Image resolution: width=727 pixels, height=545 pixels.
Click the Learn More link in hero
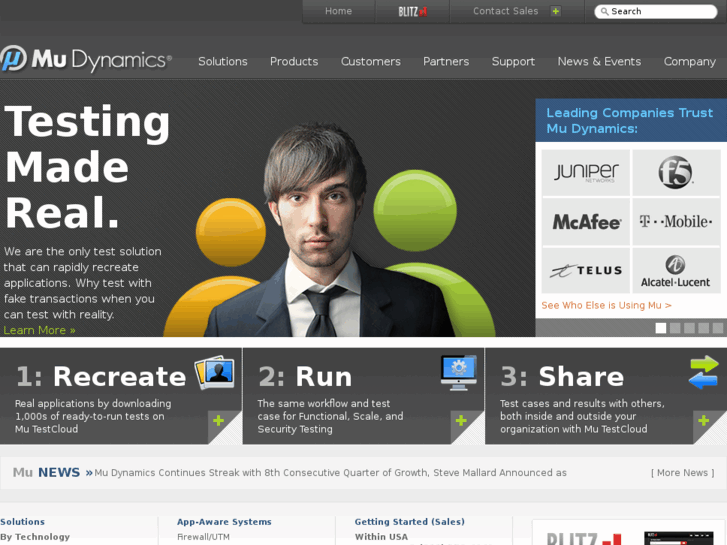39,330
